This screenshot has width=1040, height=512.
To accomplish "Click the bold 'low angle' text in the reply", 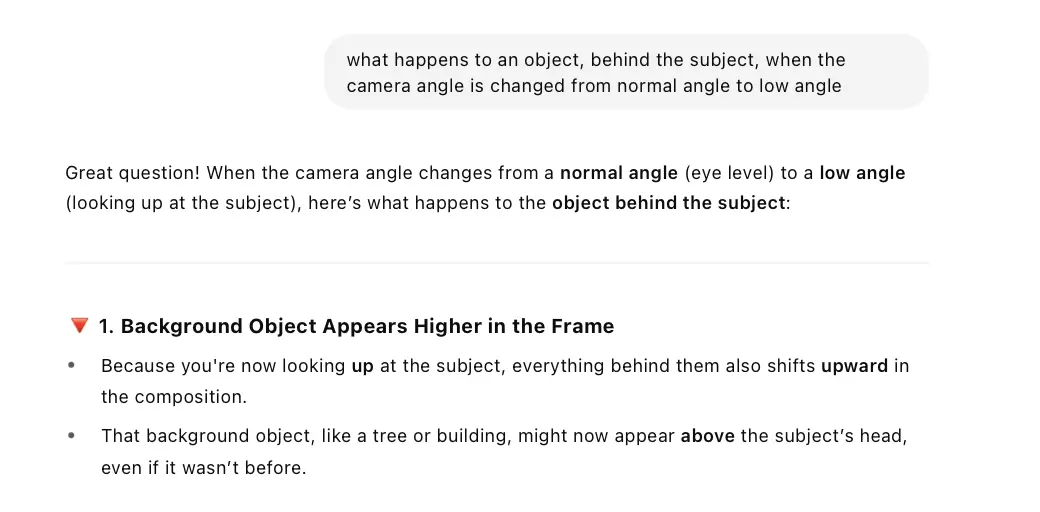I will [x=862, y=173].
